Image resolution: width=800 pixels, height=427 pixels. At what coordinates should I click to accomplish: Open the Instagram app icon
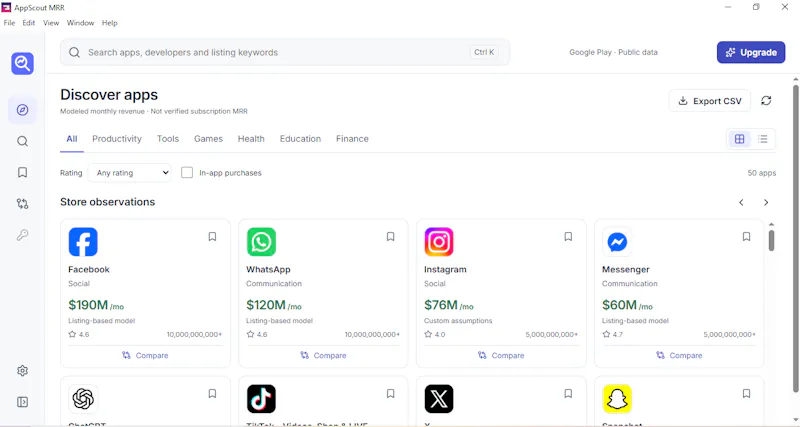(x=439, y=242)
